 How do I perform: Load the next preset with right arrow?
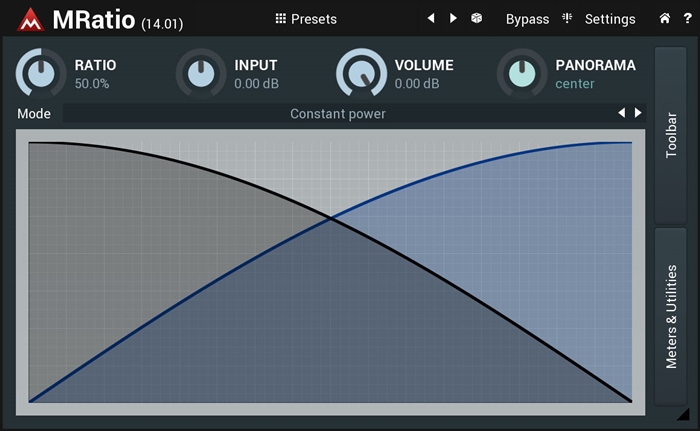[x=453, y=18]
